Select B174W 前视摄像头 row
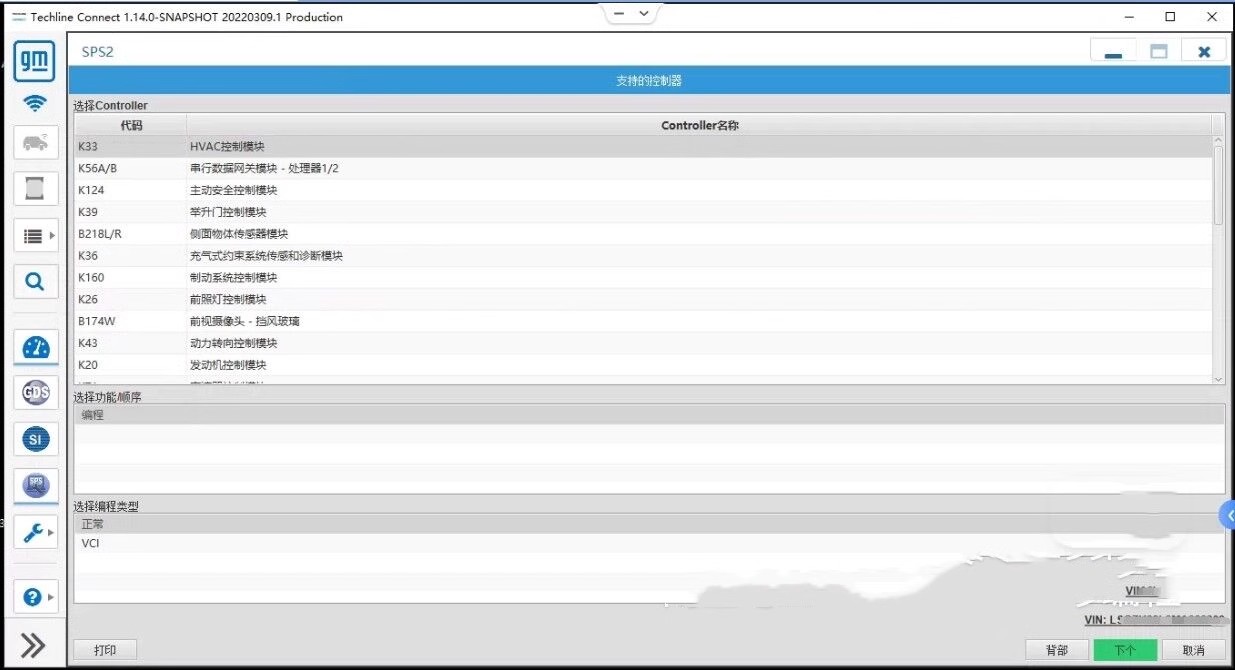 click(x=643, y=321)
